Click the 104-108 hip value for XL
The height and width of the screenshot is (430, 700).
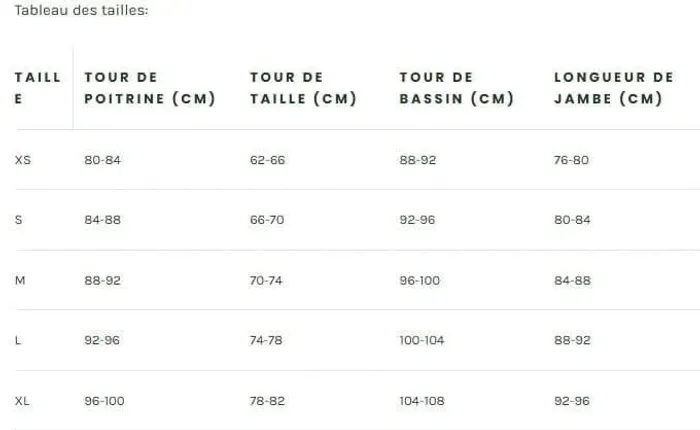pos(422,401)
